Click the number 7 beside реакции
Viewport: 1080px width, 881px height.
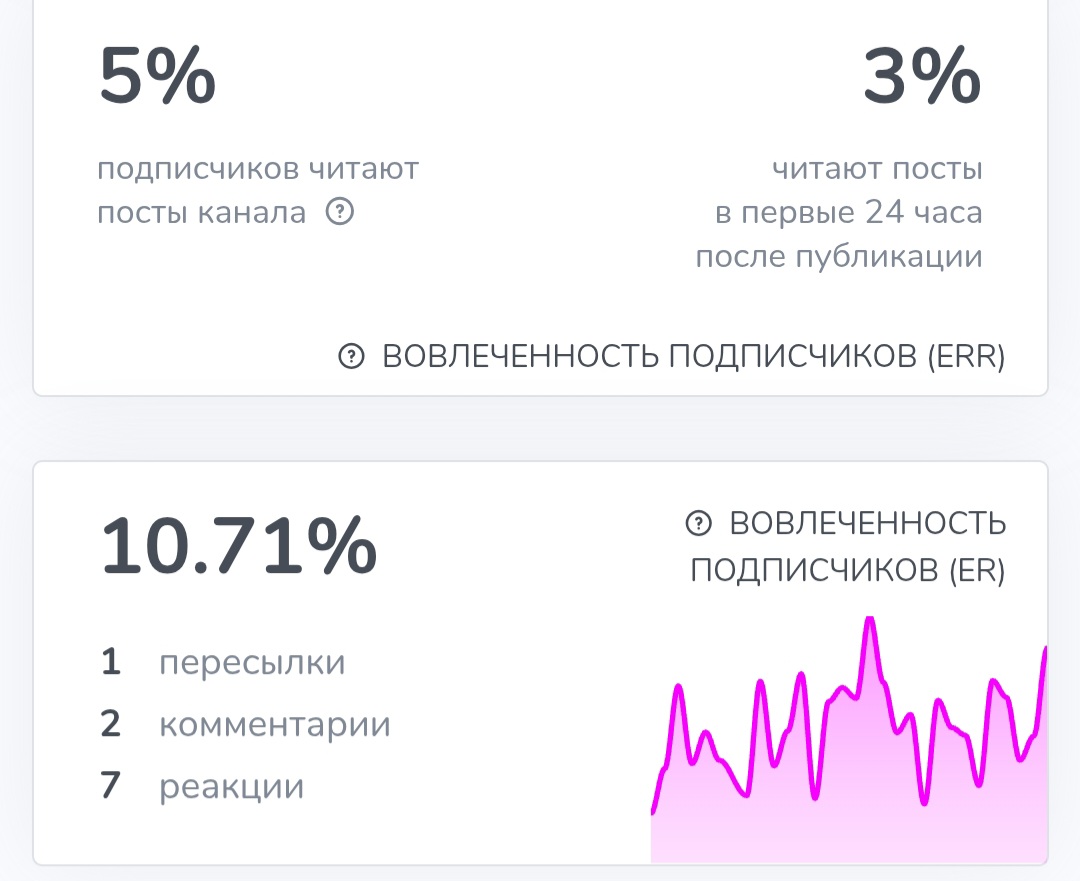pos(111,786)
